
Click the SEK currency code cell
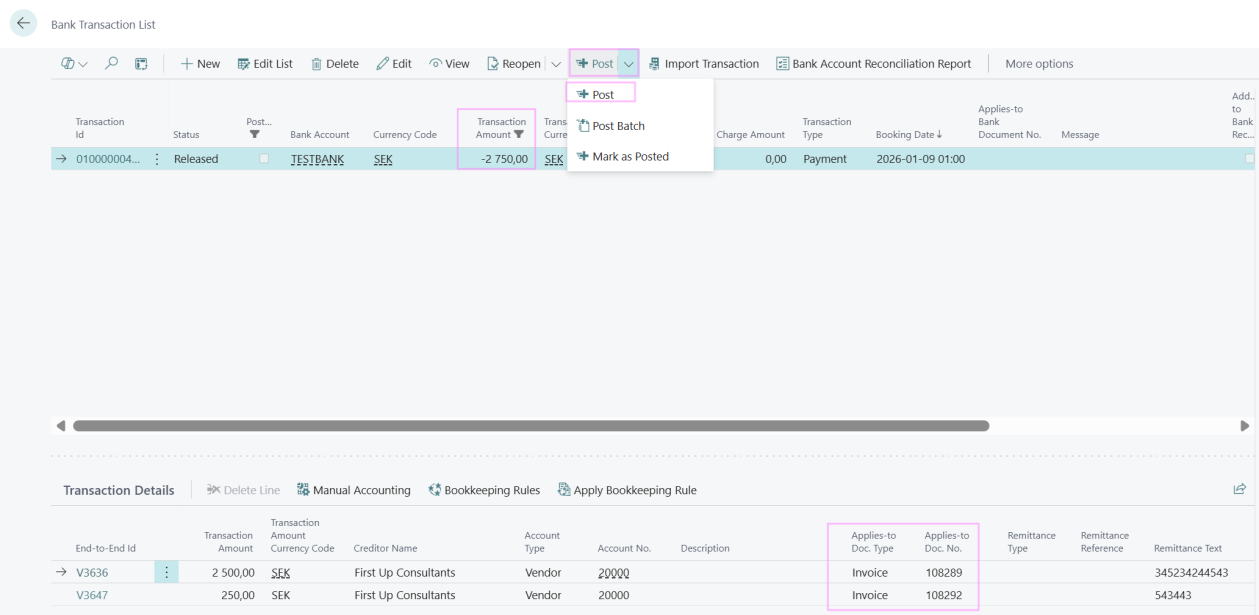[x=383, y=159]
